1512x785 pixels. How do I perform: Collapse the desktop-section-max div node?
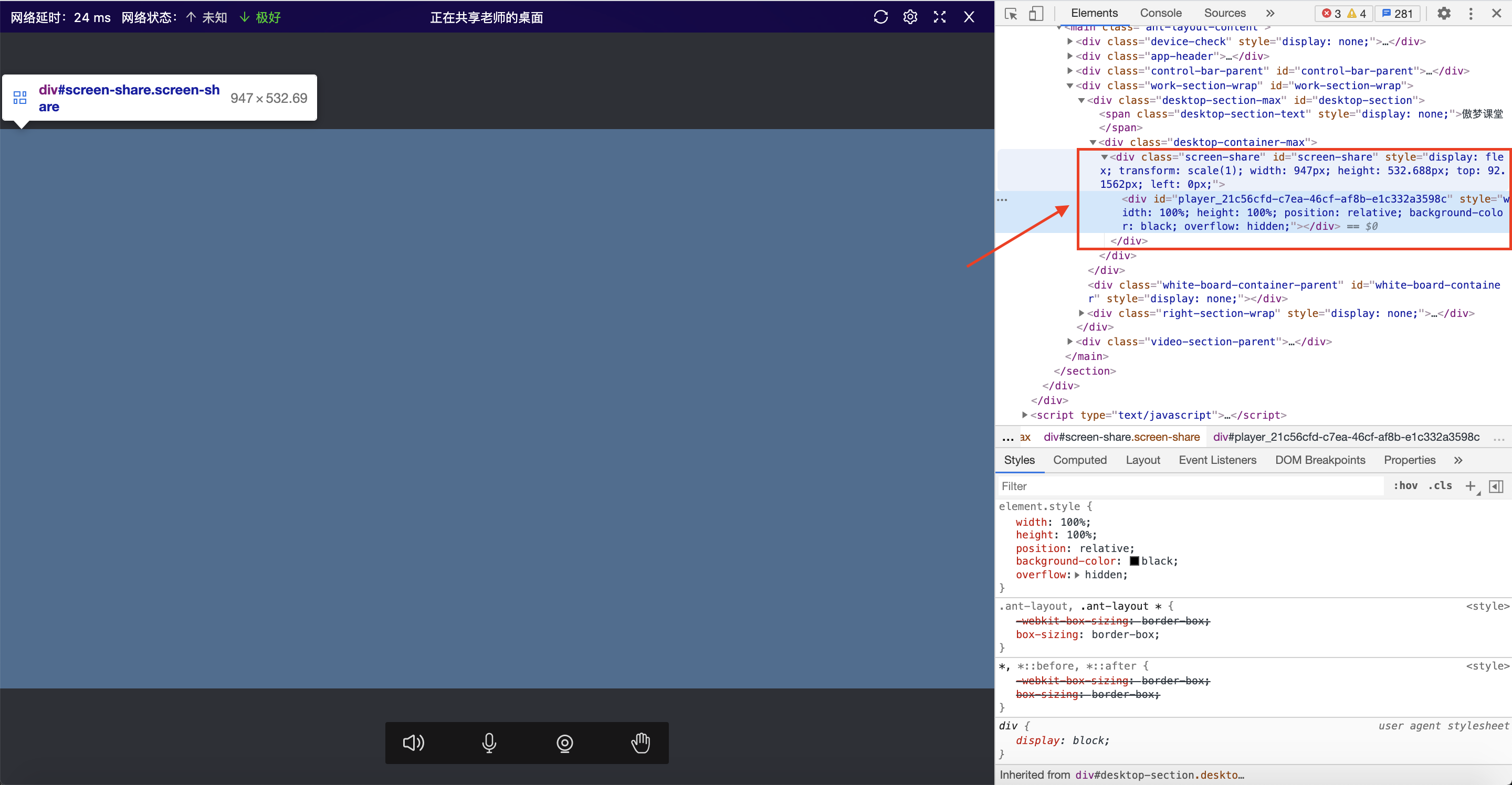(x=1081, y=100)
